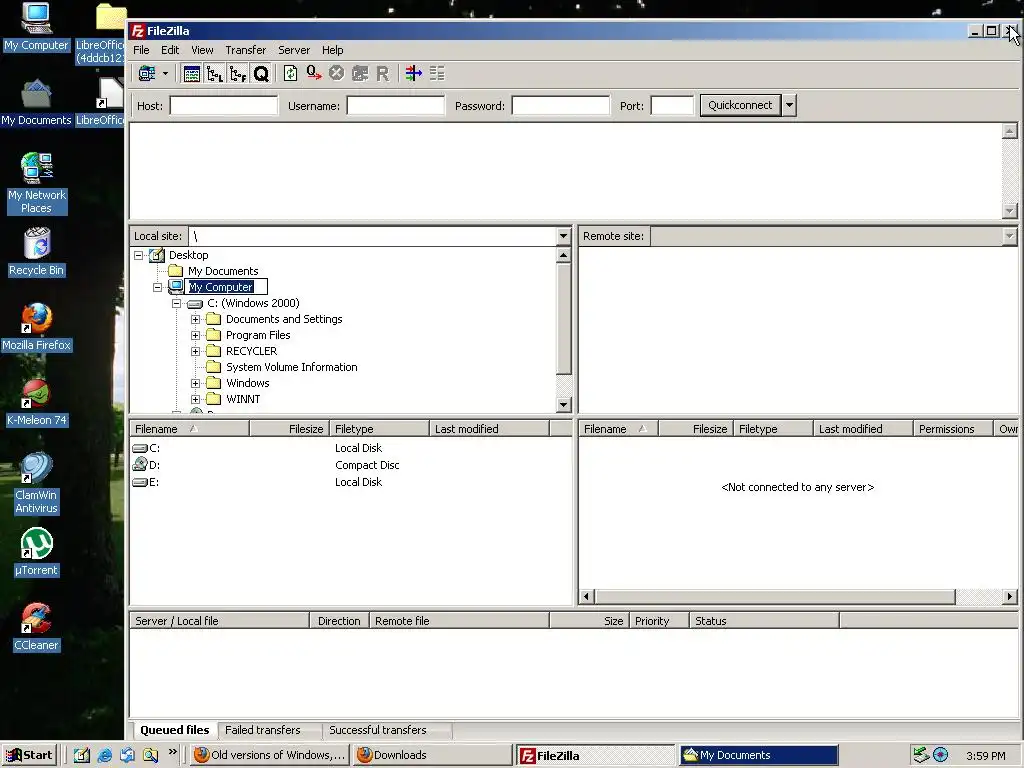
Task: Select the Mozilla Firefox desktop shortcut
Action: click(37, 327)
